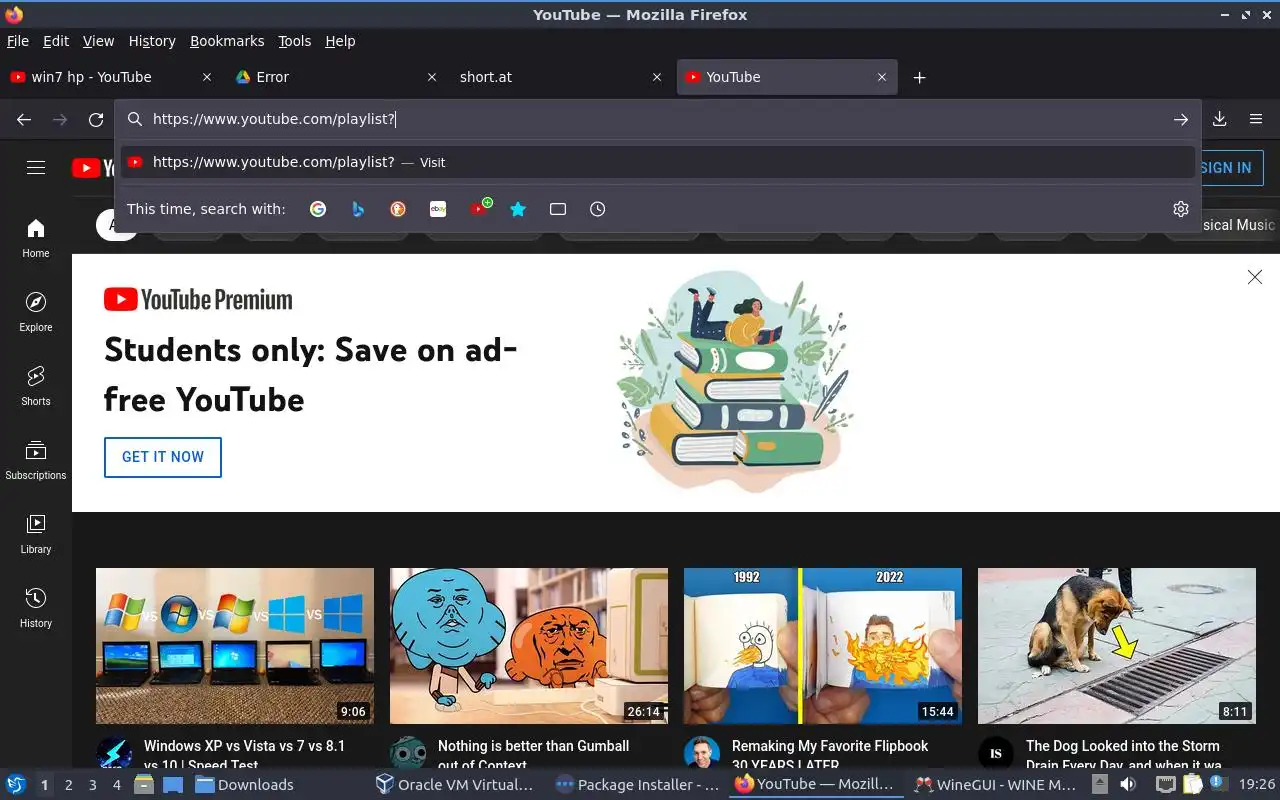Click the GET IT NOW button
Image resolution: width=1280 pixels, height=800 pixels.
163,457
